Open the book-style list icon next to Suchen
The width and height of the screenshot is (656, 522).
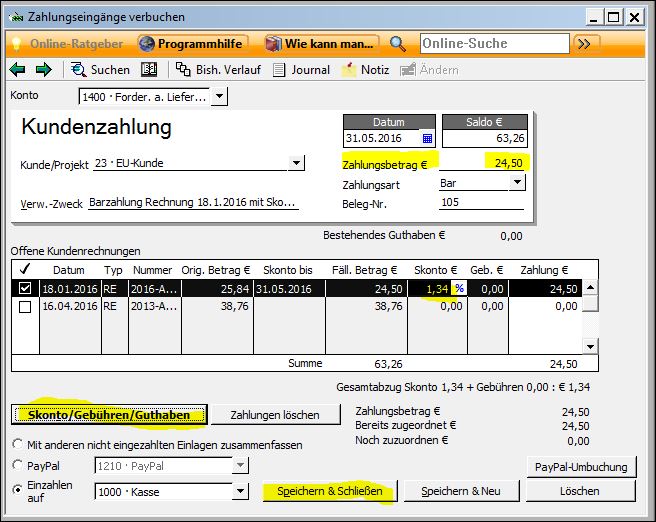coord(149,69)
